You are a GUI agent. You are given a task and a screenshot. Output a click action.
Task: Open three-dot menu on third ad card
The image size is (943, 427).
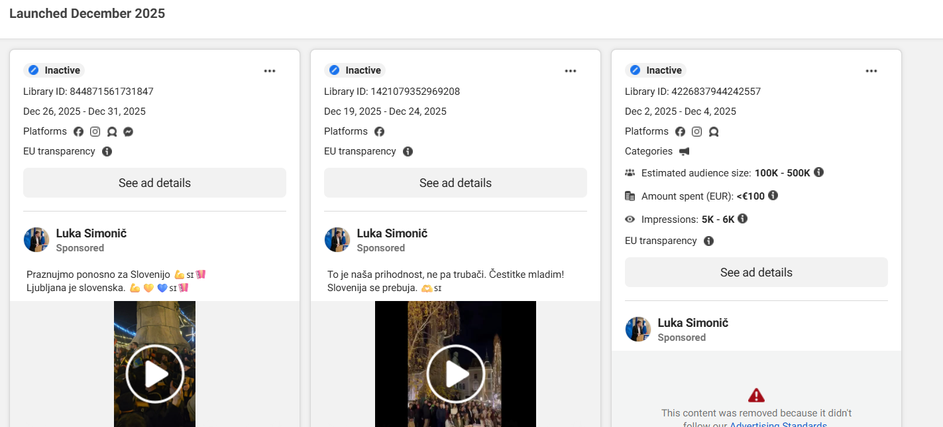871,71
